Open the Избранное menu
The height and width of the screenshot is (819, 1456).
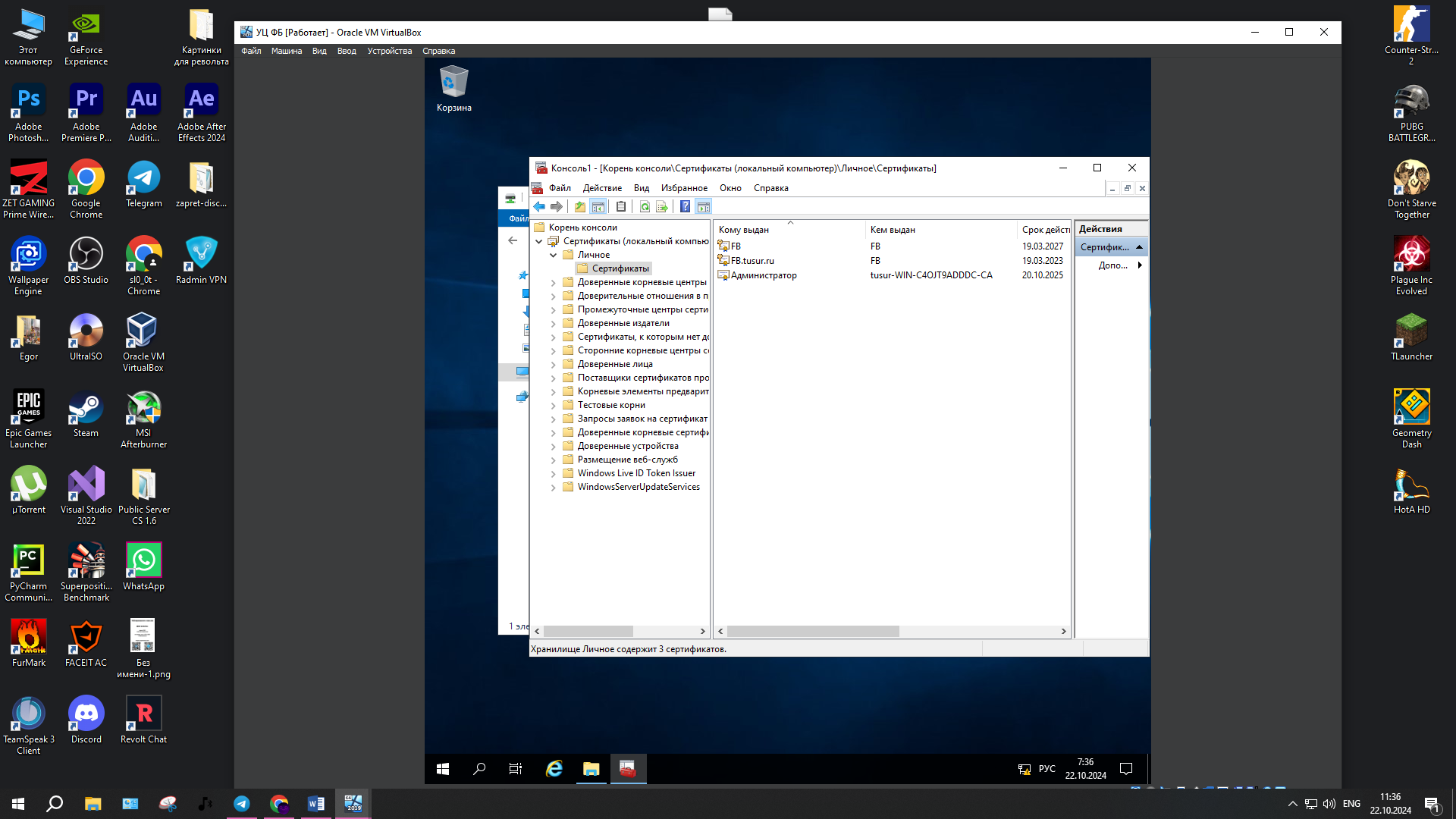point(684,188)
